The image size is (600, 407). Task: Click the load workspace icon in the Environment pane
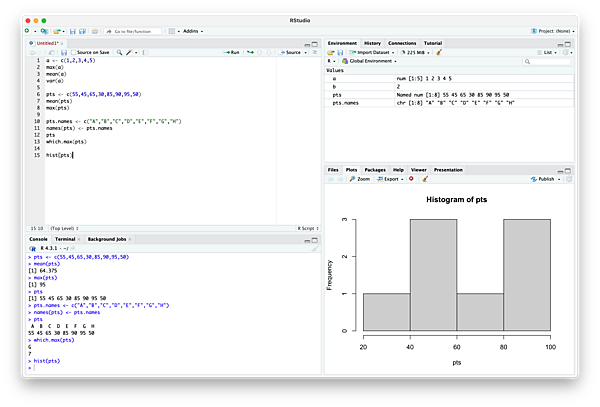(x=332, y=51)
